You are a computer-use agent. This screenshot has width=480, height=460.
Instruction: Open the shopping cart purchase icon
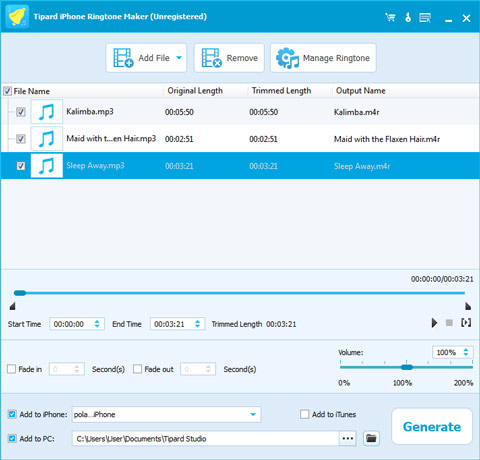point(390,17)
